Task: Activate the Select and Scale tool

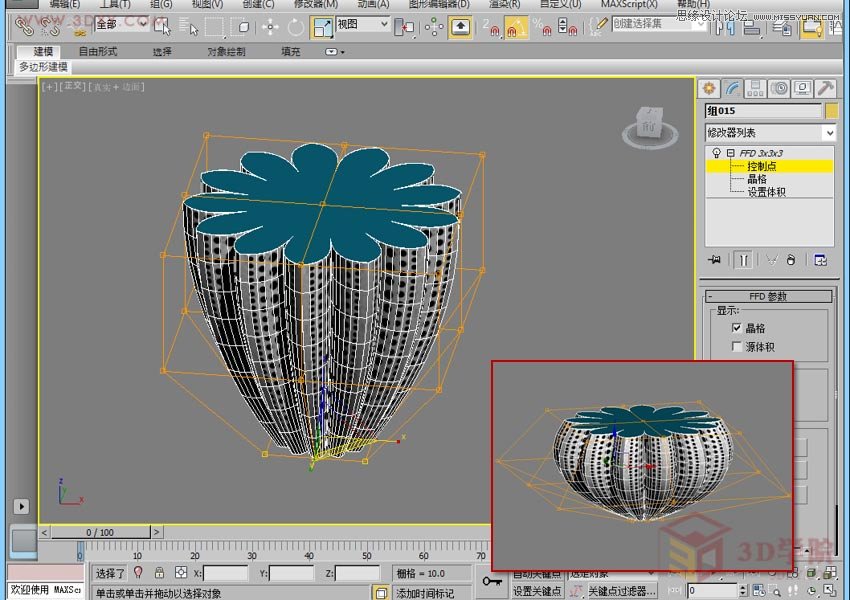Action: [x=322, y=27]
